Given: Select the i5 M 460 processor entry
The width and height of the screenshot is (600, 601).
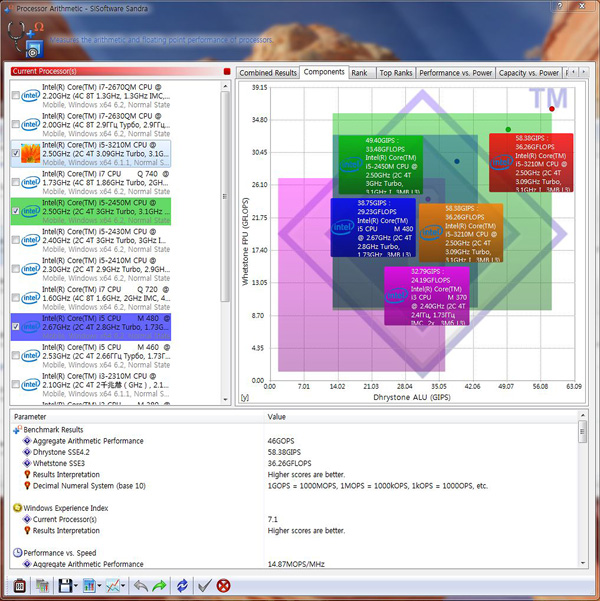Looking at the screenshot, I should click(91, 356).
